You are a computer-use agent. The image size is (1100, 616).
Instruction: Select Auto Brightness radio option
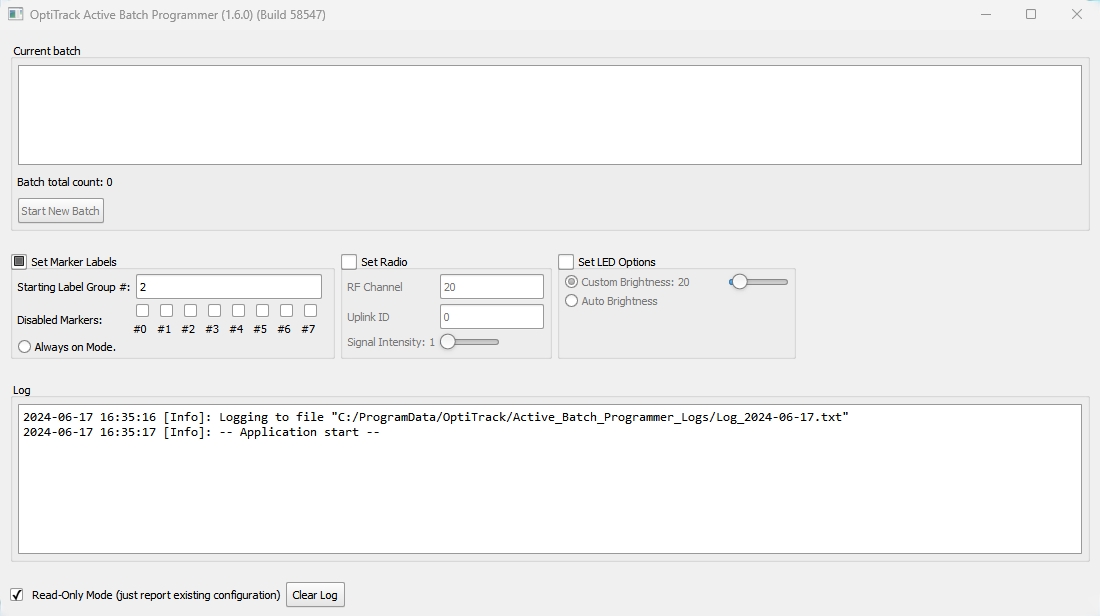coord(572,301)
